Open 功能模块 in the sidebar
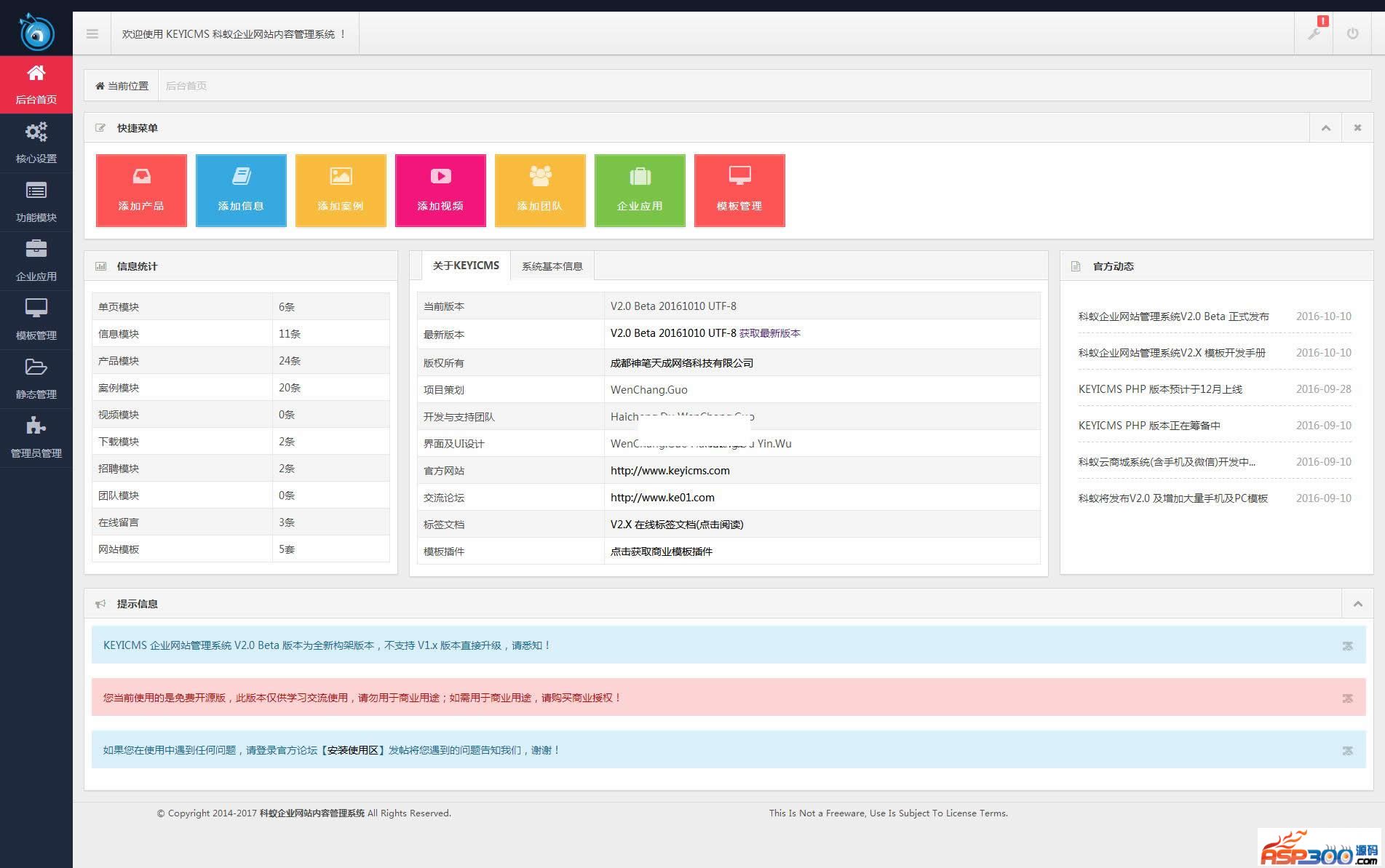Image resolution: width=1385 pixels, height=868 pixels. [36, 202]
